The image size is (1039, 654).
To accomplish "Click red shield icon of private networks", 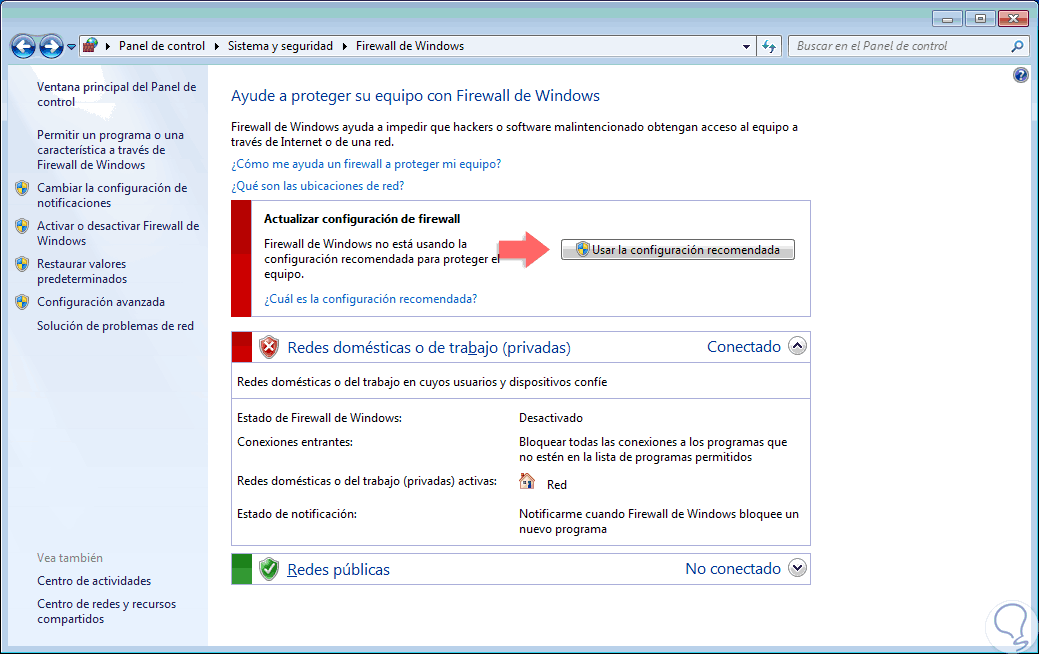I will click(268, 347).
